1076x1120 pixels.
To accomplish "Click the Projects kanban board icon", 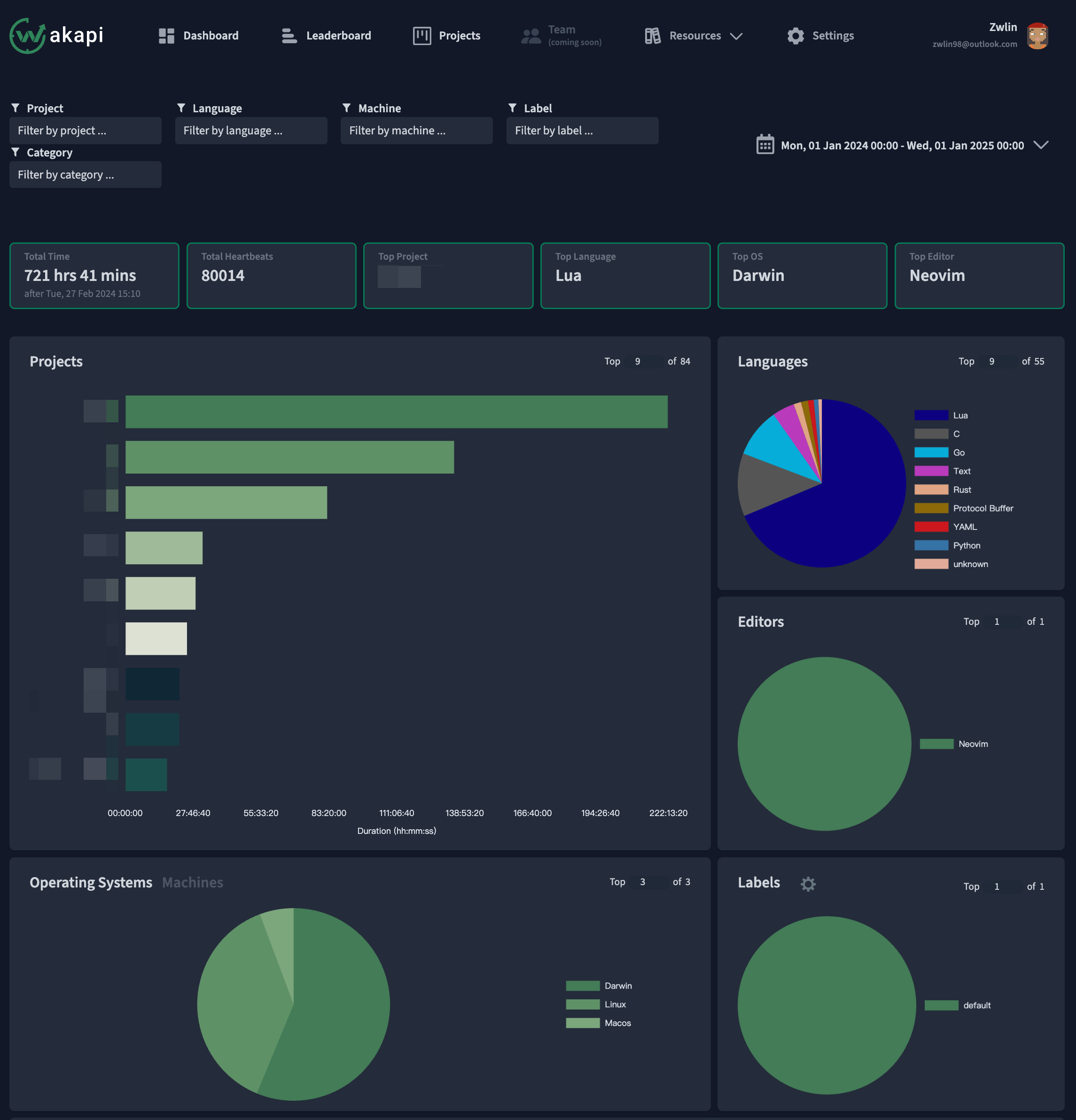I will 422,36.
